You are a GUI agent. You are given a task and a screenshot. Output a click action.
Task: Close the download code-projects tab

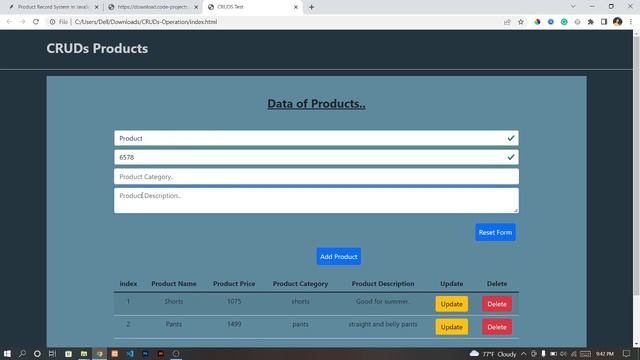tap(196, 7)
